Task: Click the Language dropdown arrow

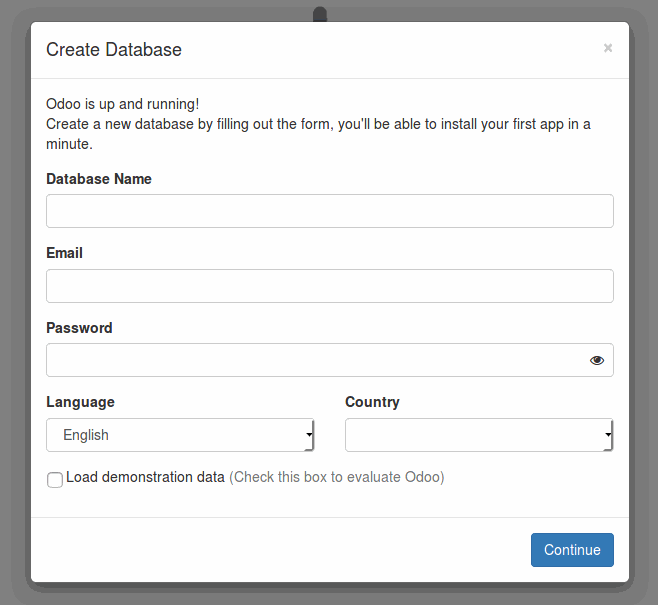Action: coord(309,435)
